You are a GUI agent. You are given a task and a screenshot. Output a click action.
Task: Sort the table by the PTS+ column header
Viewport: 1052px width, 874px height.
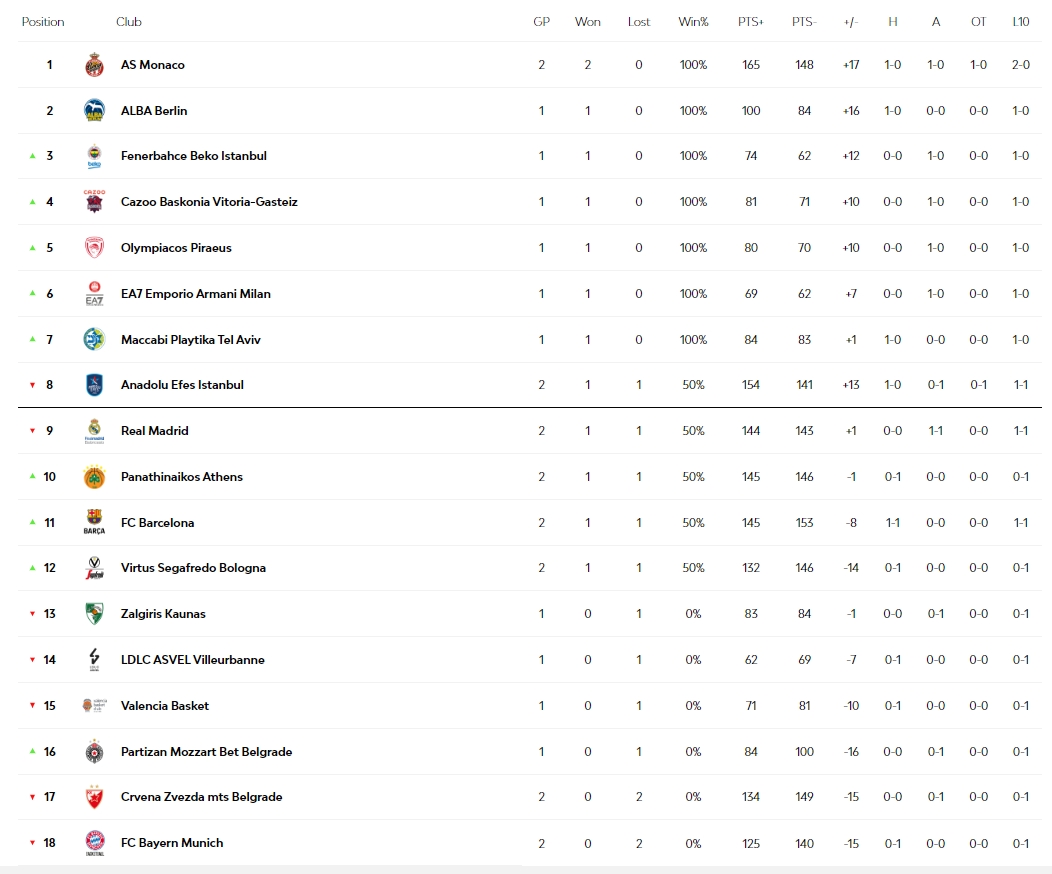pyautogui.click(x=751, y=22)
